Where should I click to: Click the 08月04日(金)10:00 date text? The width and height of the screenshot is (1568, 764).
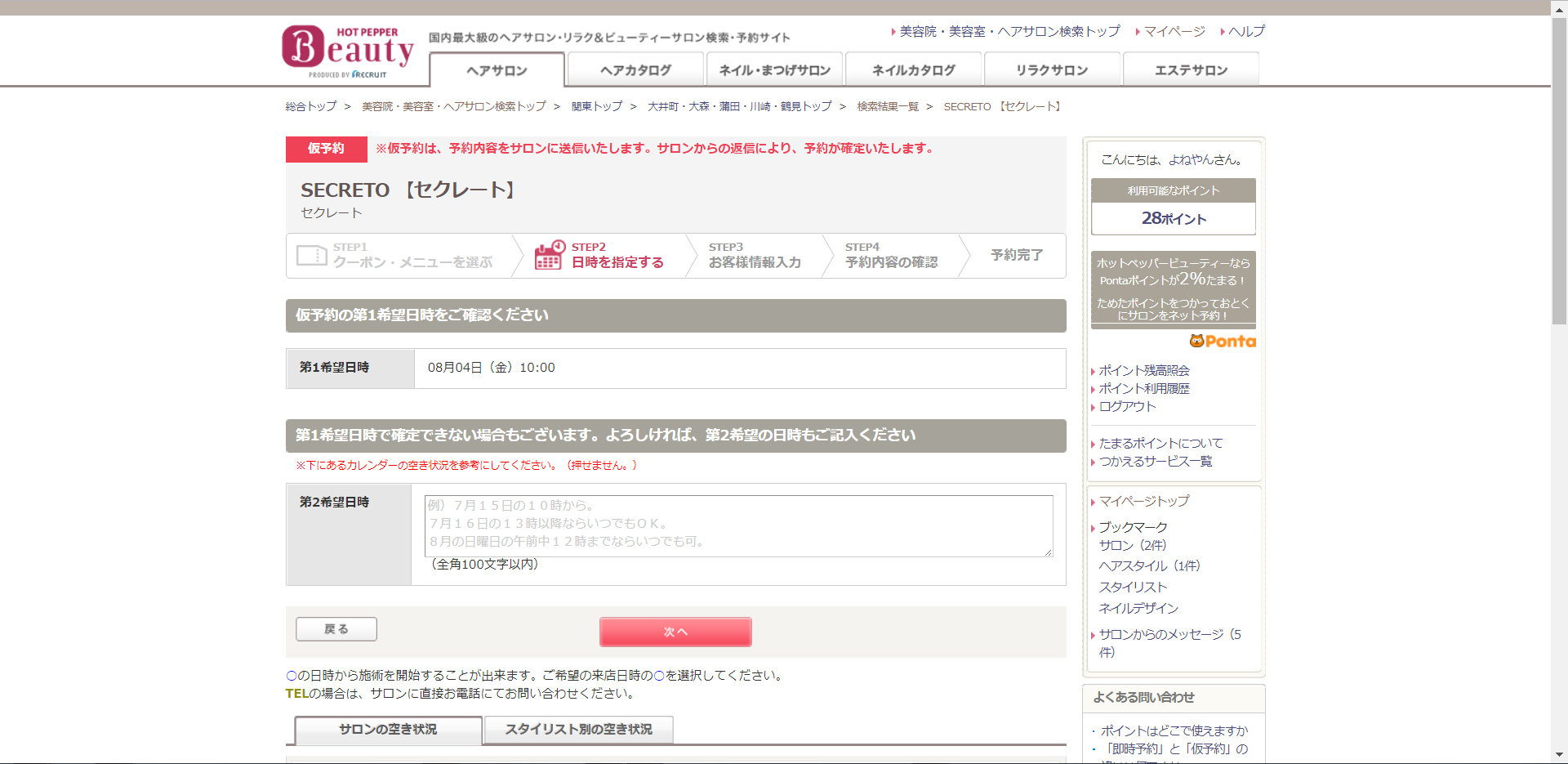491,368
